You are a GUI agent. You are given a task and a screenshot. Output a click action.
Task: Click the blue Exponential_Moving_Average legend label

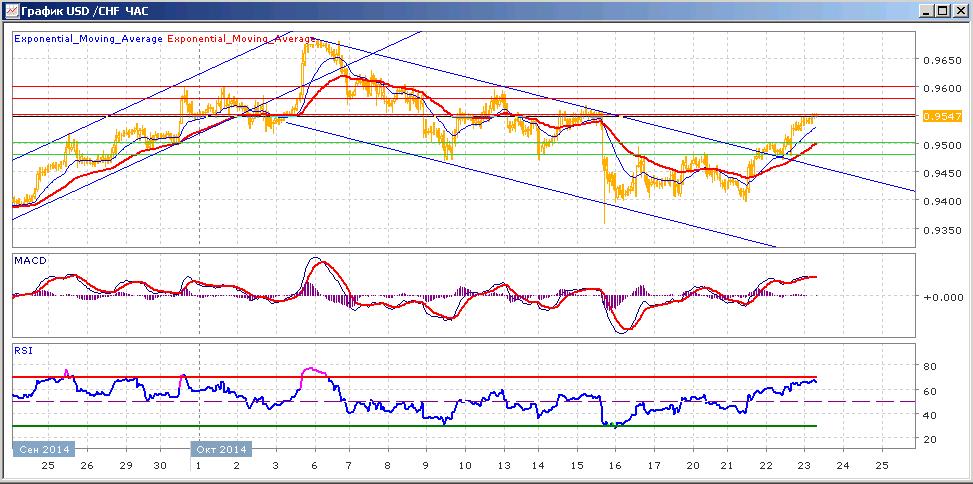[x=88, y=38]
